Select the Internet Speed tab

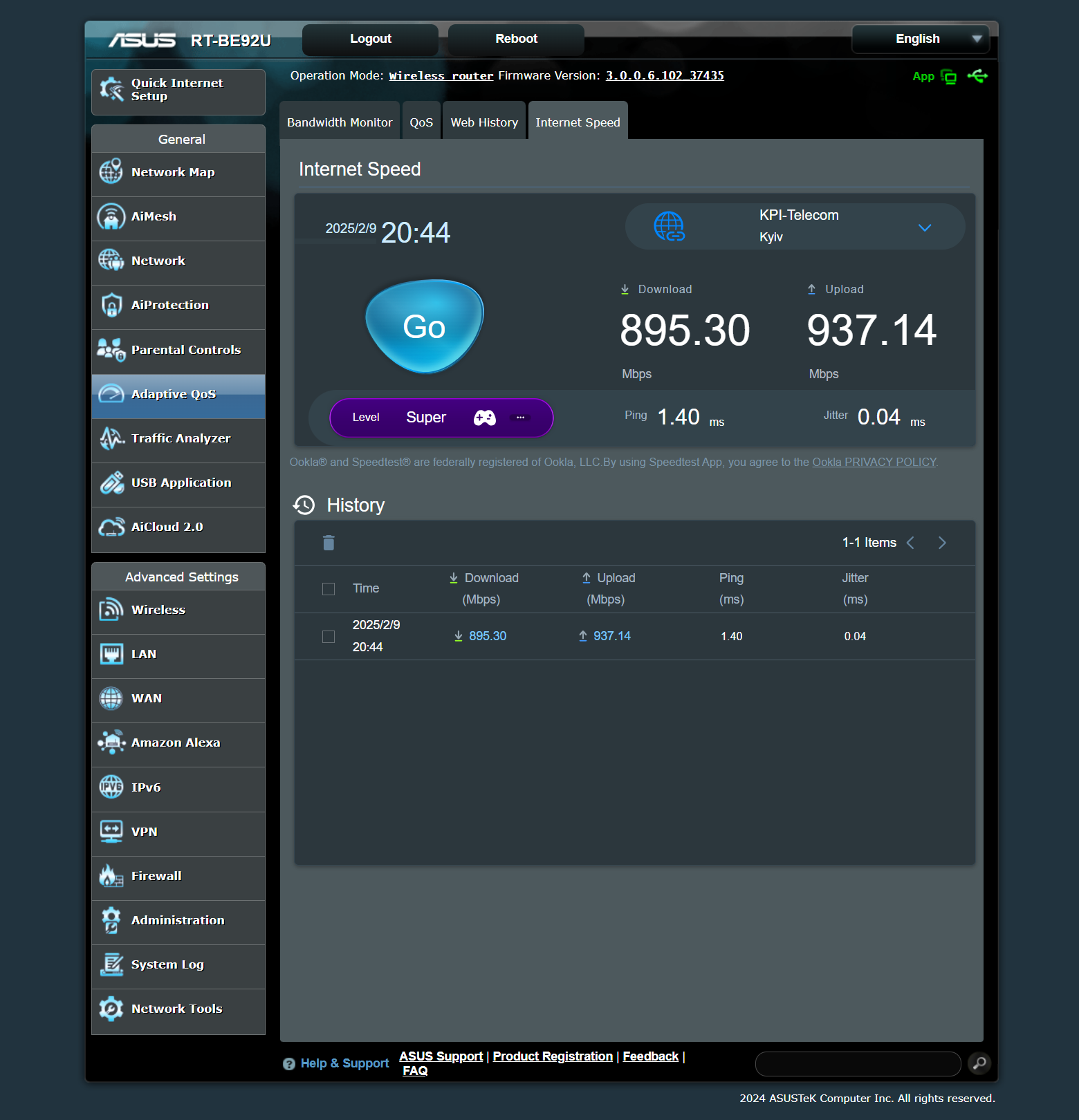[578, 121]
